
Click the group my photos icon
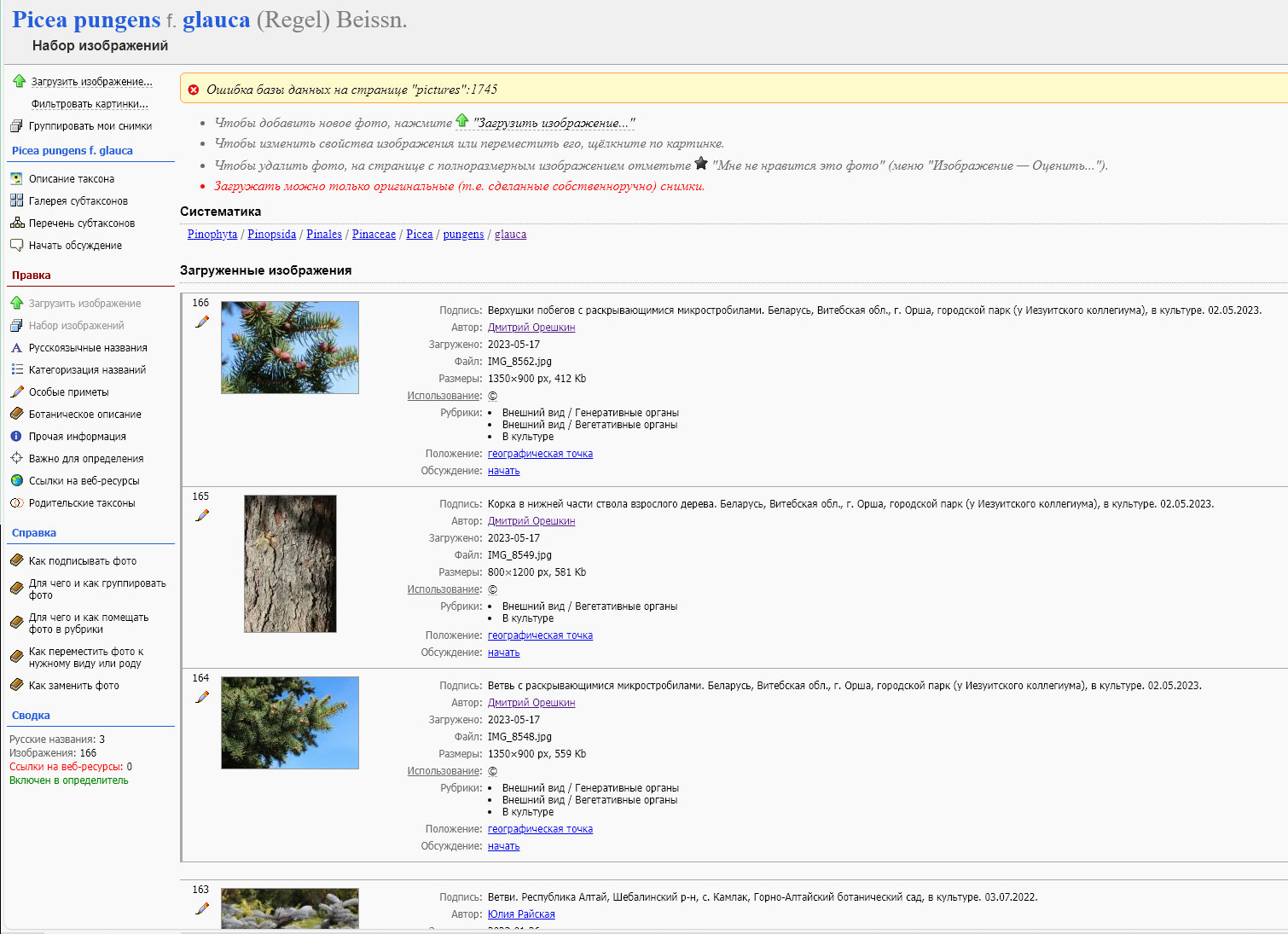tap(16, 125)
